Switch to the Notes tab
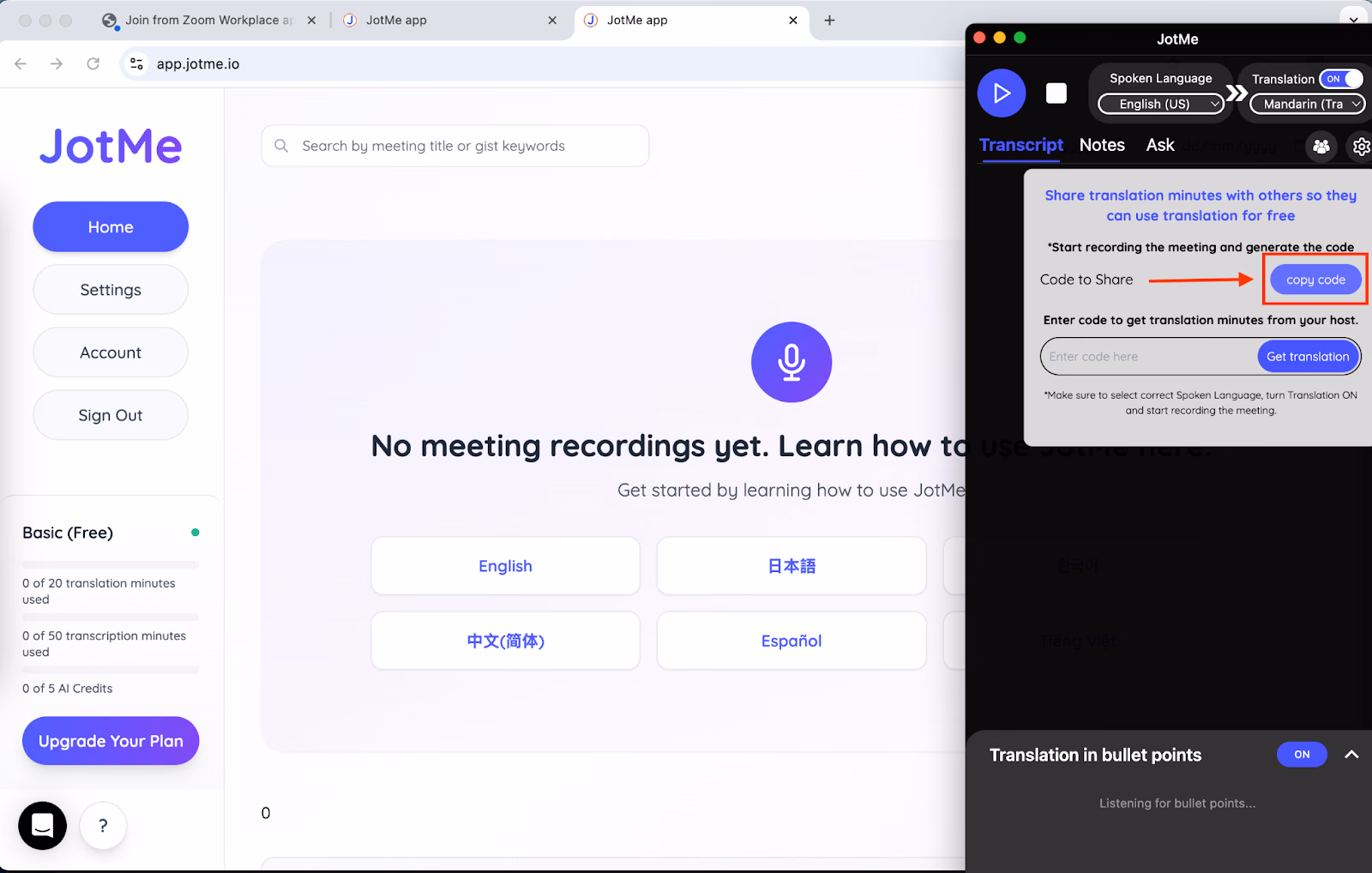The width and height of the screenshot is (1372, 873). (1102, 145)
